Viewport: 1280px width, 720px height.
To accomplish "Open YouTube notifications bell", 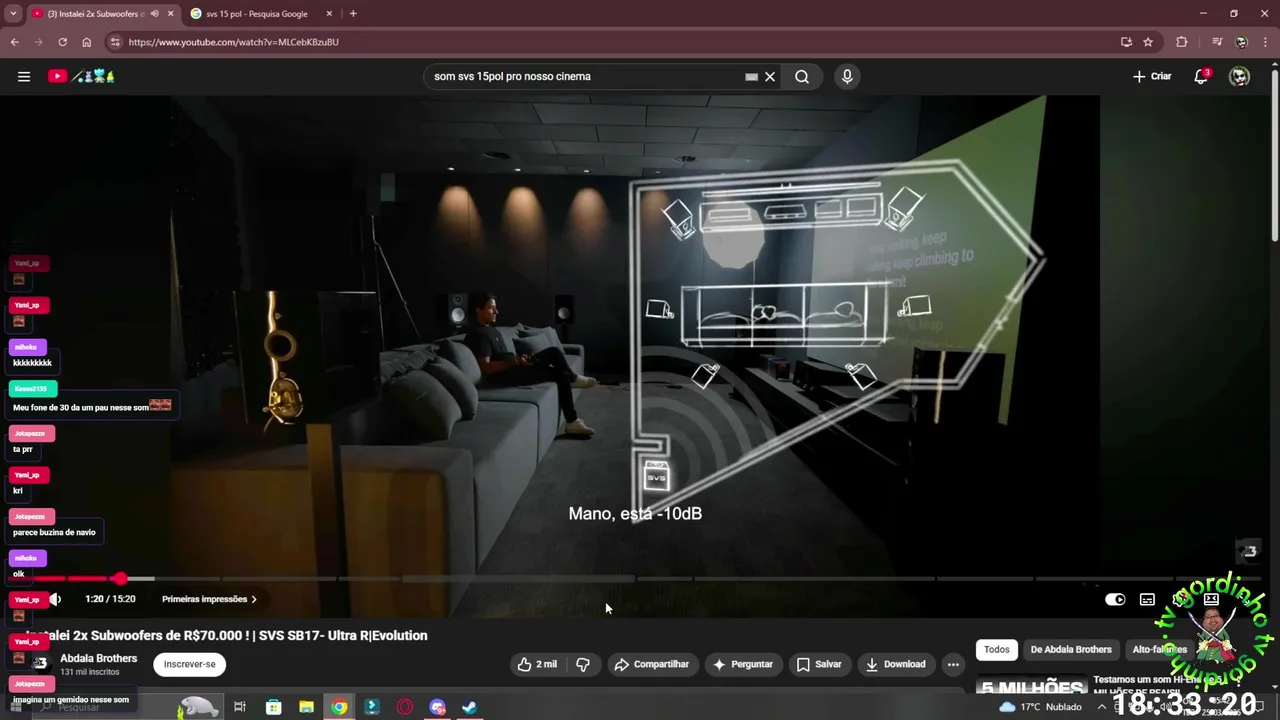I will click(x=1202, y=76).
